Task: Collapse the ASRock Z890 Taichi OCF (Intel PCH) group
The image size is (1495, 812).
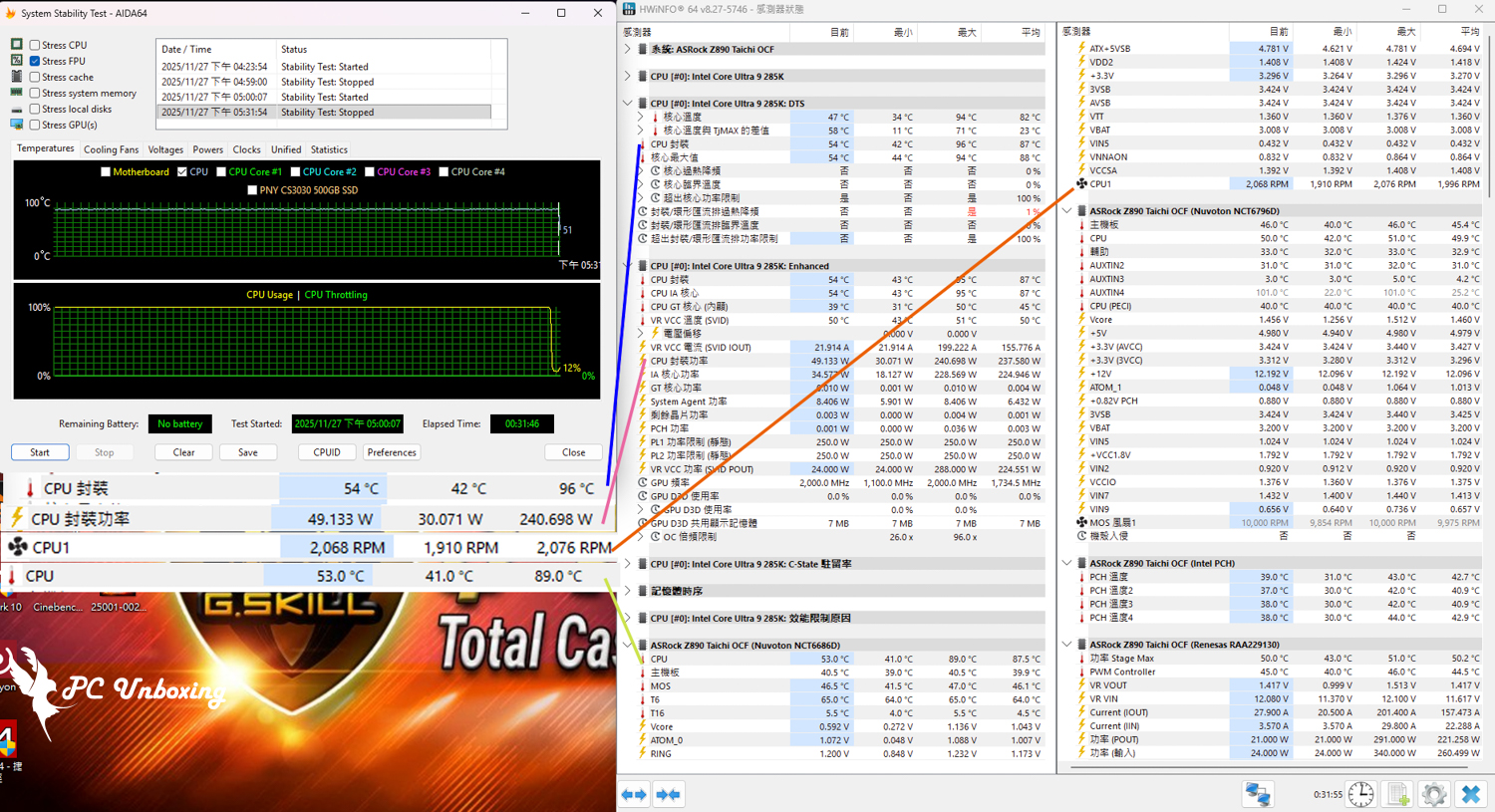Action: (1067, 563)
